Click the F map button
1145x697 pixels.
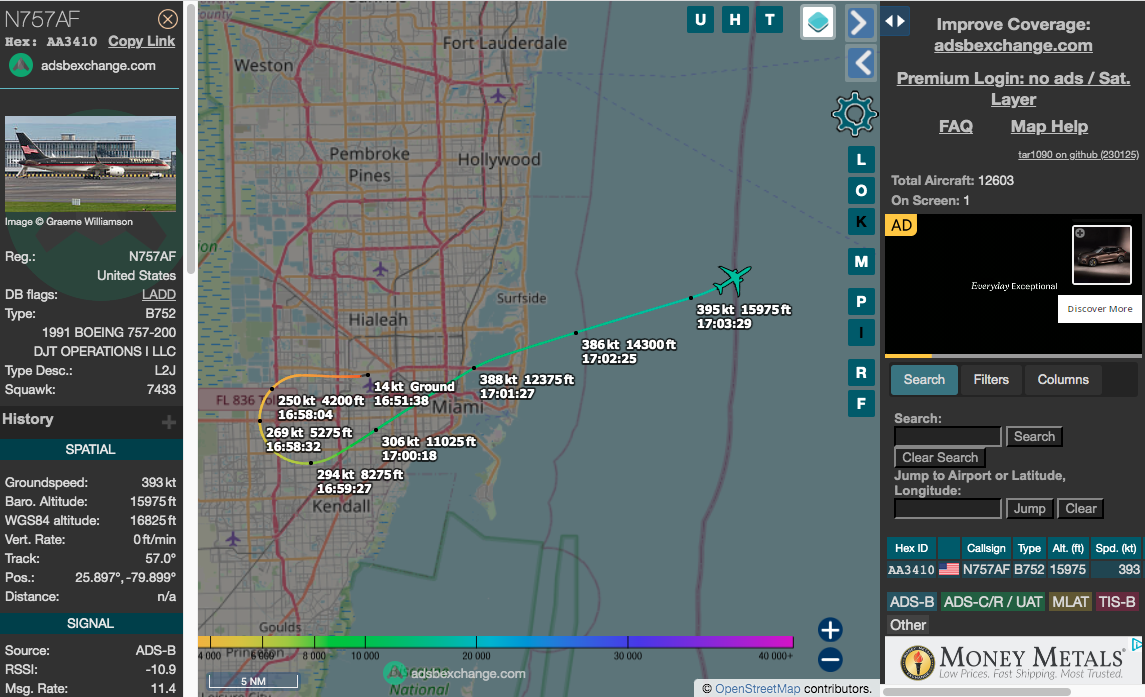pos(861,403)
